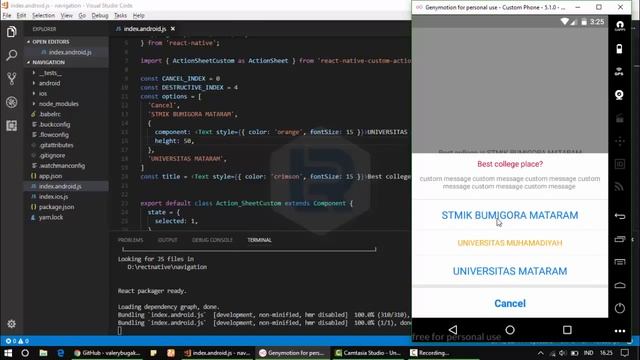The width and height of the screenshot is (640, 360).
Task: Click the Genymotion battery widget icon
Action: [619, 49]
